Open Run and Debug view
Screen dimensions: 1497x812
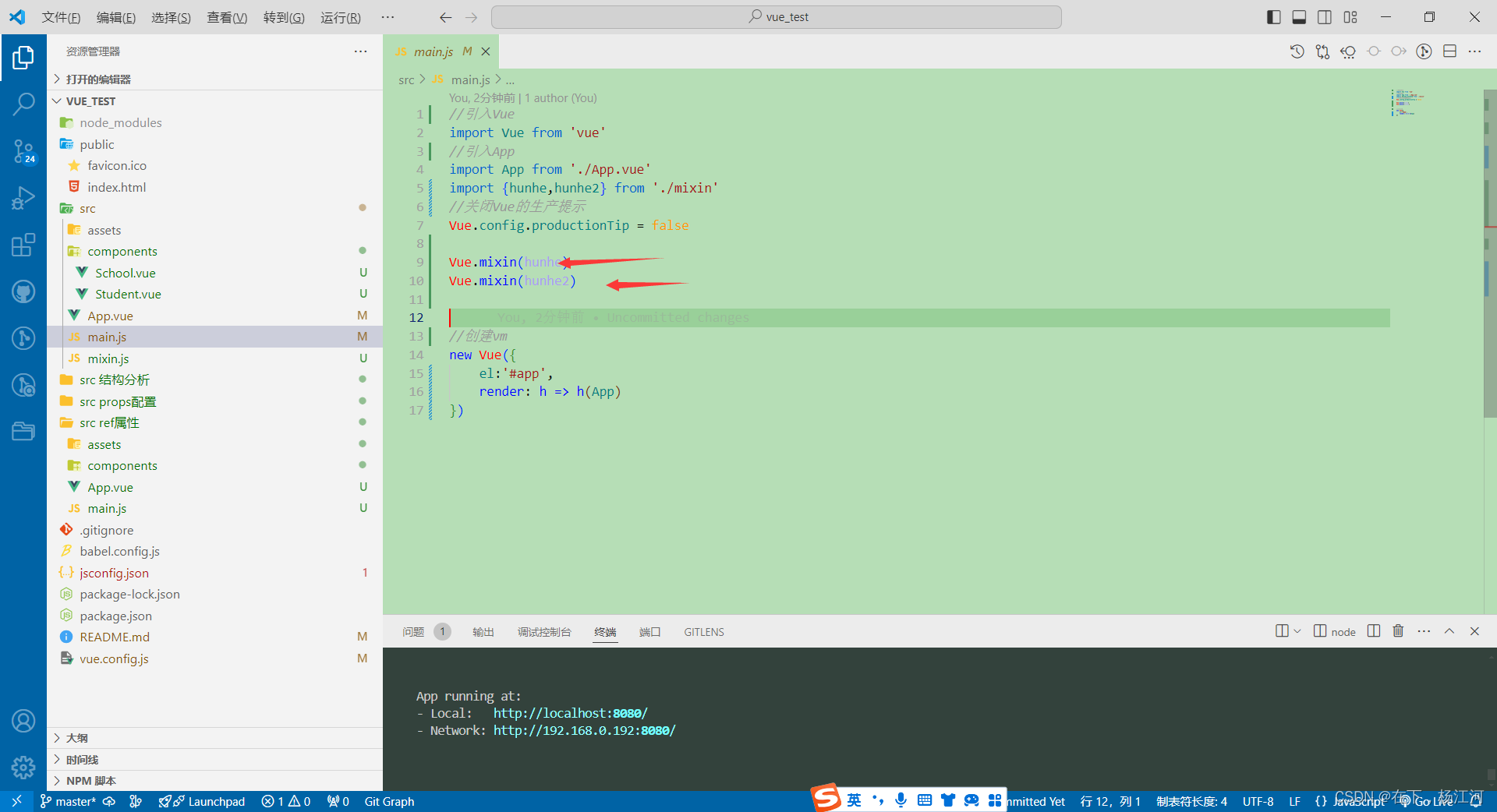(x=23, y=198)
